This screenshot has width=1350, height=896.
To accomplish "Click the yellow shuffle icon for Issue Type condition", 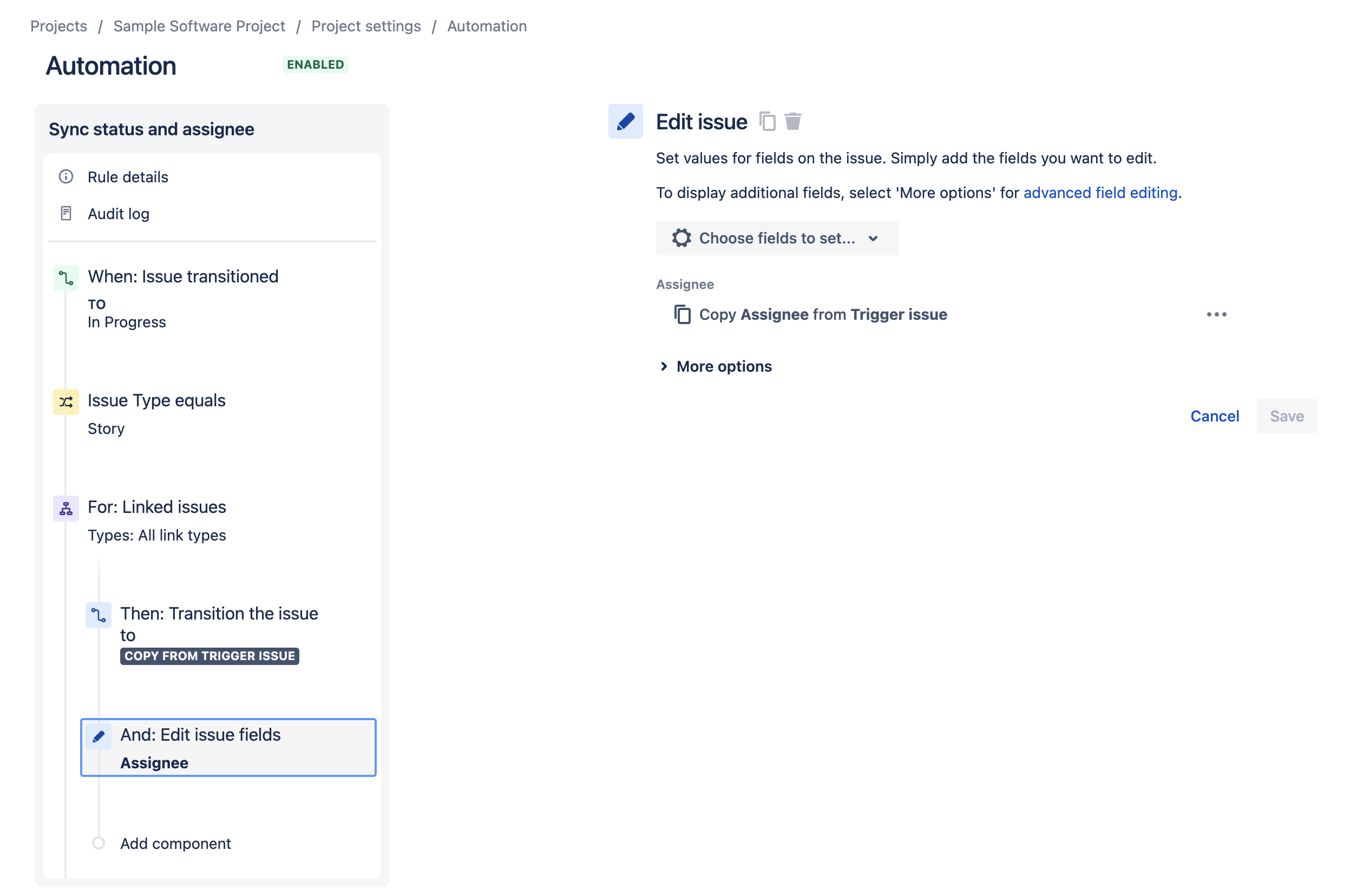I will pyautogui.click(x=66, y=401).
